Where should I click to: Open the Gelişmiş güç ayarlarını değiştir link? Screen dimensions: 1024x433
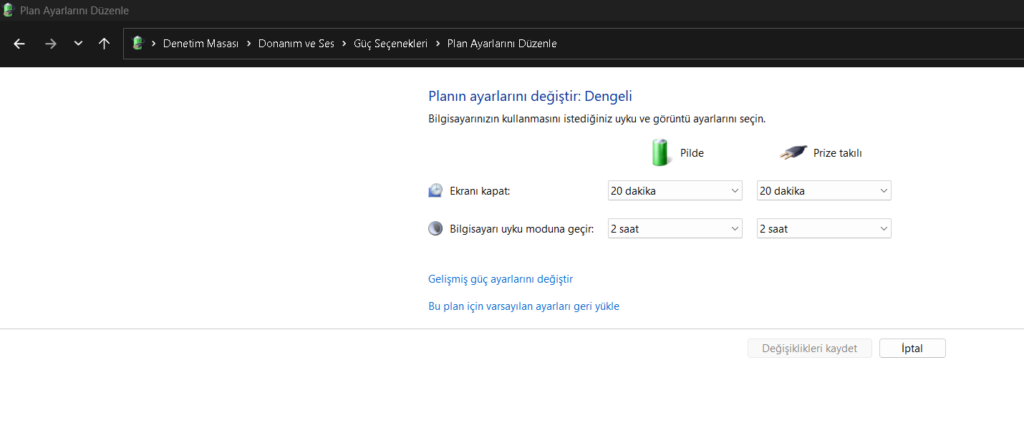coord(500,279)
